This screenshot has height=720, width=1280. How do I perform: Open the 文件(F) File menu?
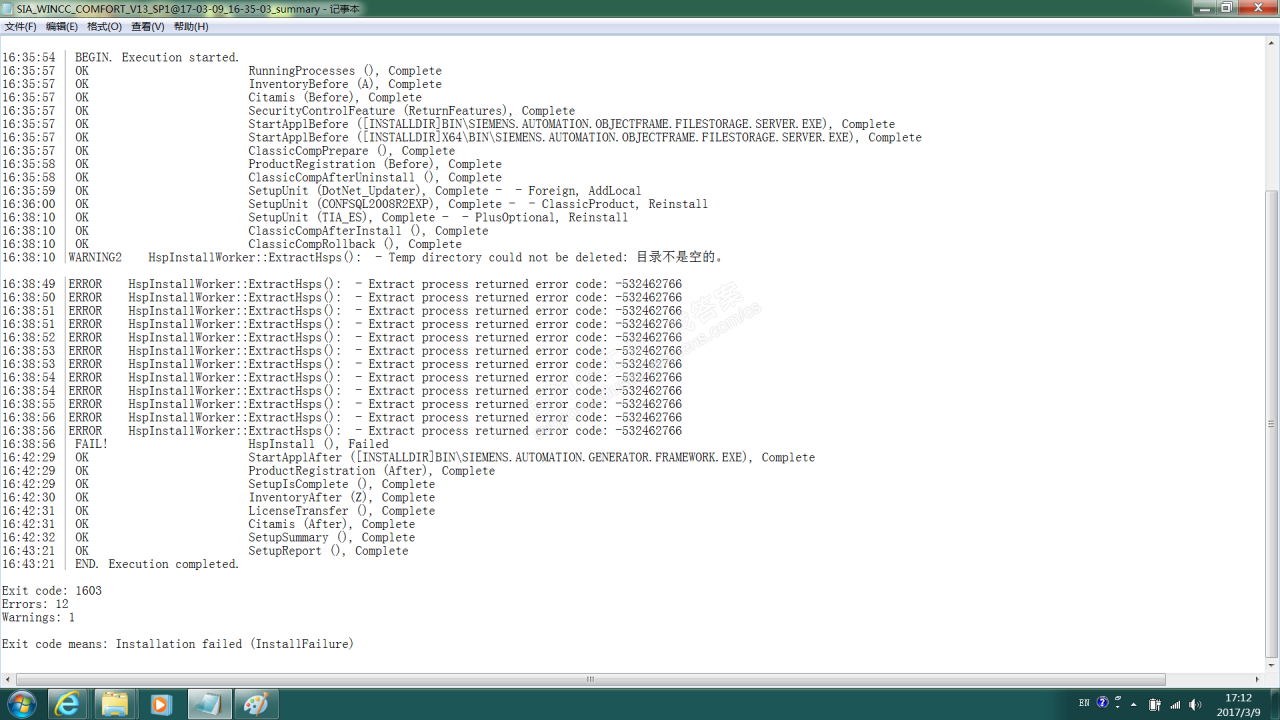coord(20,27)
